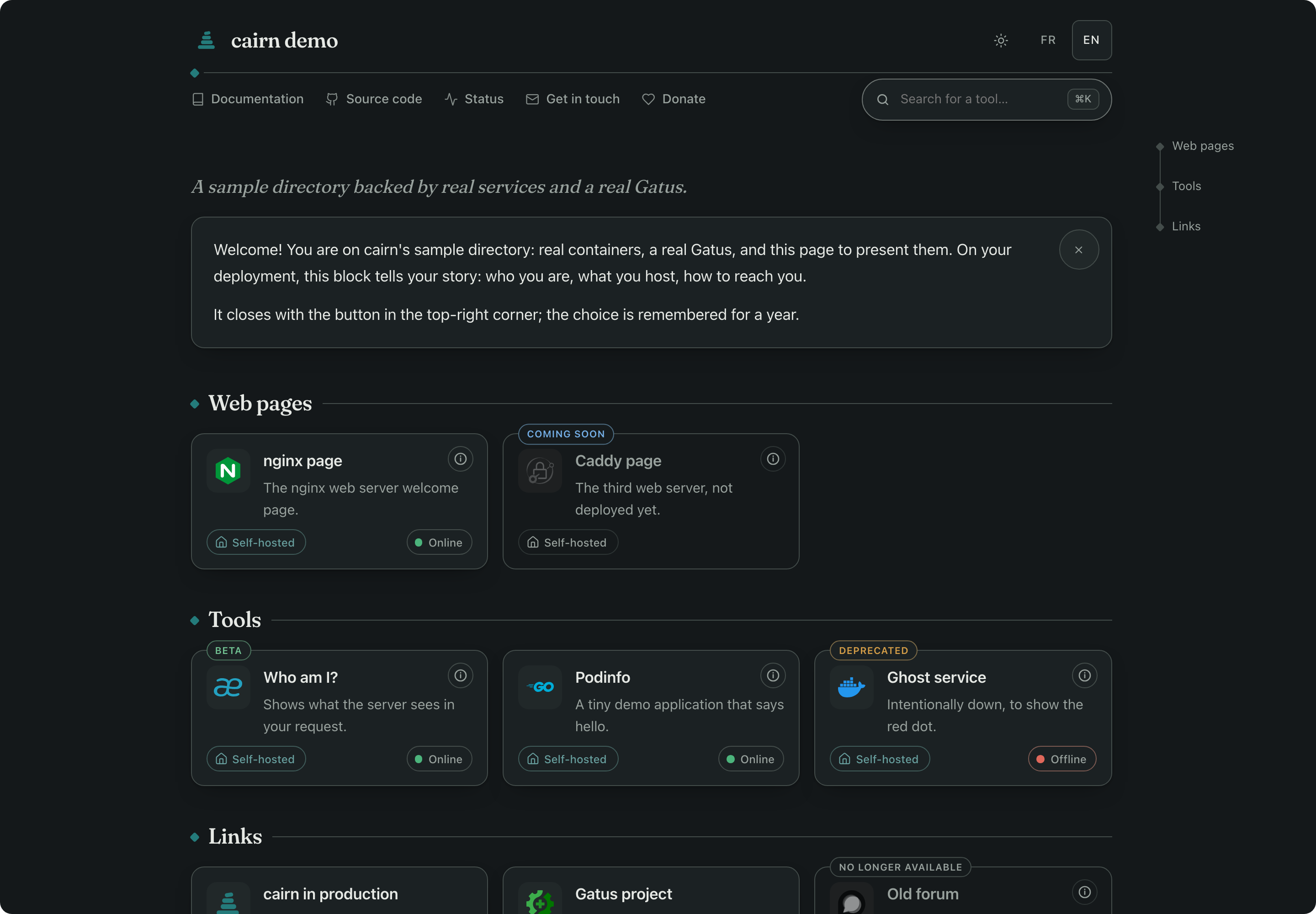Click the Who am I? Online status badge

pos(439,759)
